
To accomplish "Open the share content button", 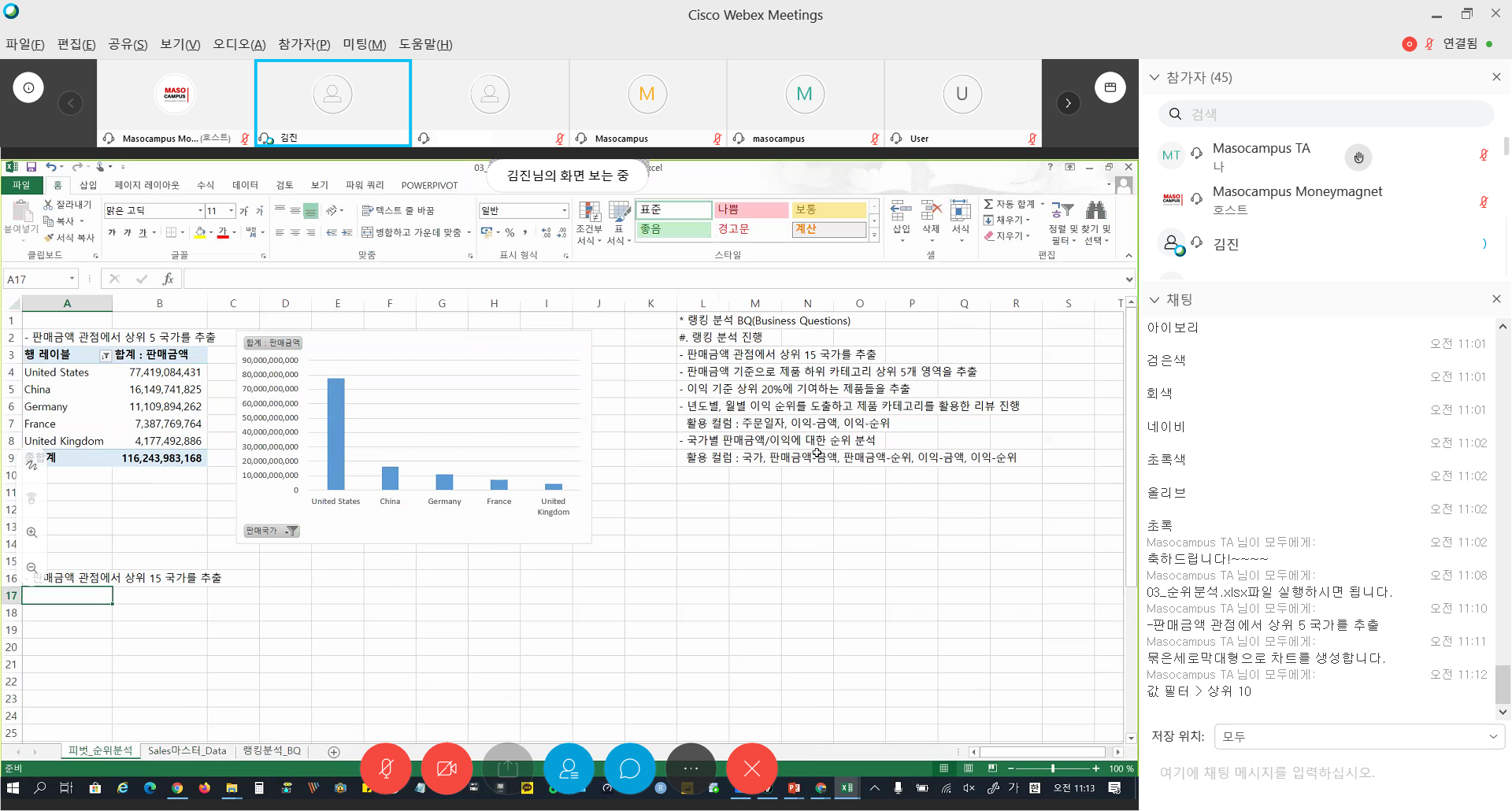I will [x=508, y=768].
